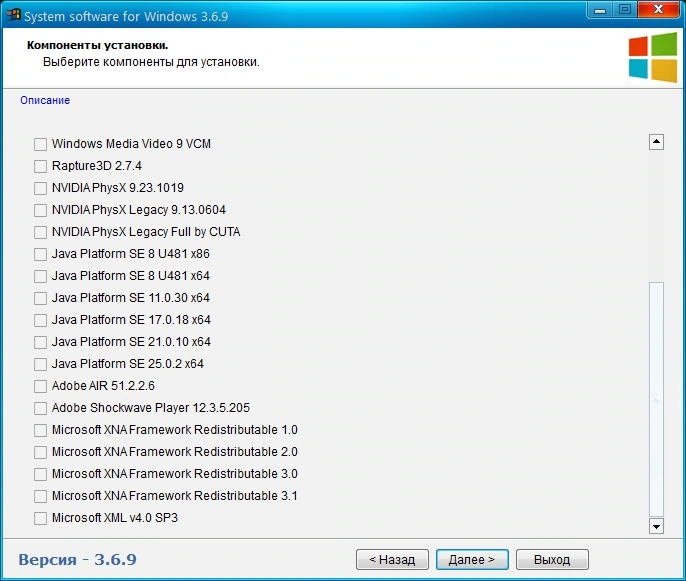Click the scrollbar up arrow
Viewport: 686px width, 581px height.
656,142
